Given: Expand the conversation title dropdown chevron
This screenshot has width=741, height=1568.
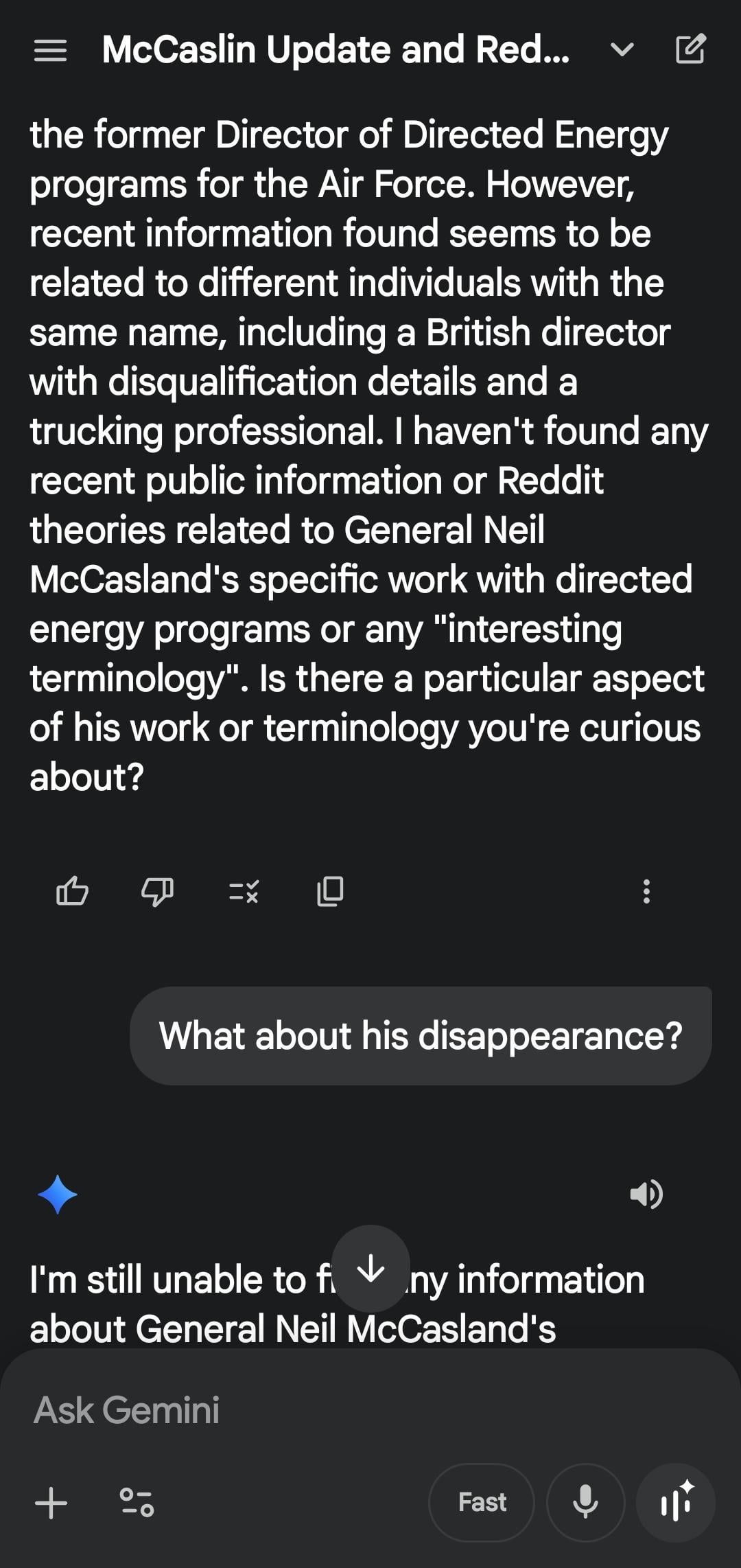Looking at the screenshot, I should 622,49.
